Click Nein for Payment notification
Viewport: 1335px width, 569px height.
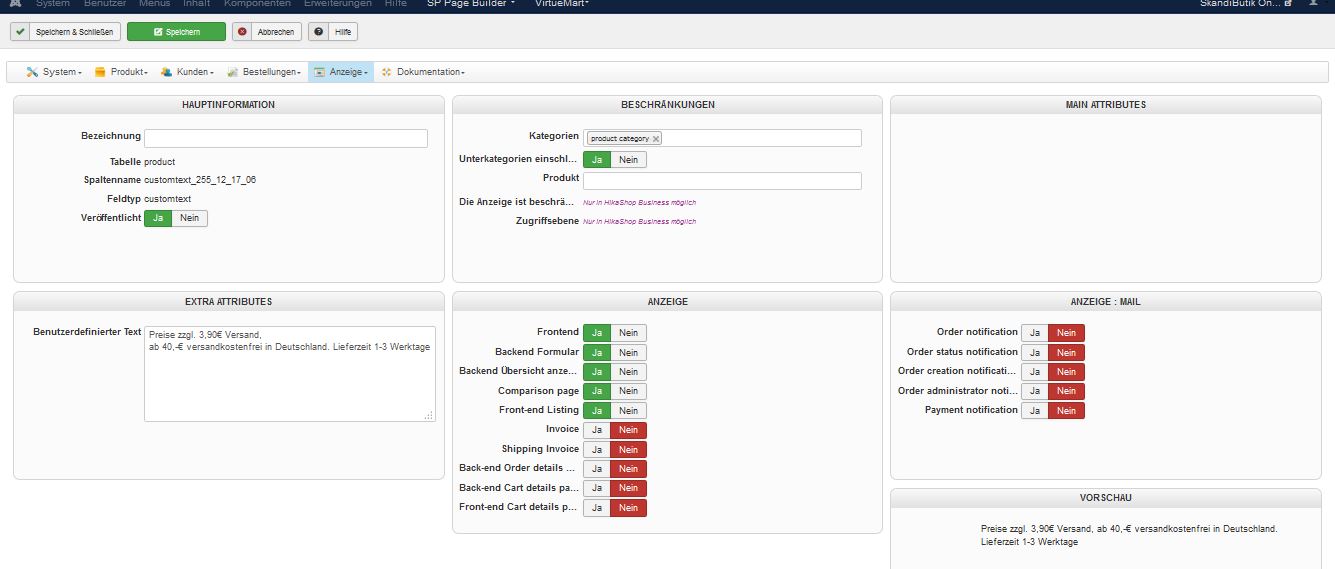click(x=1067, y=410)
